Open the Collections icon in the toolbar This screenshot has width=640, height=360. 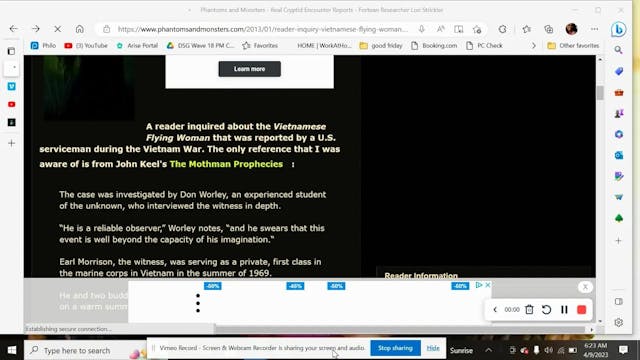549,29
